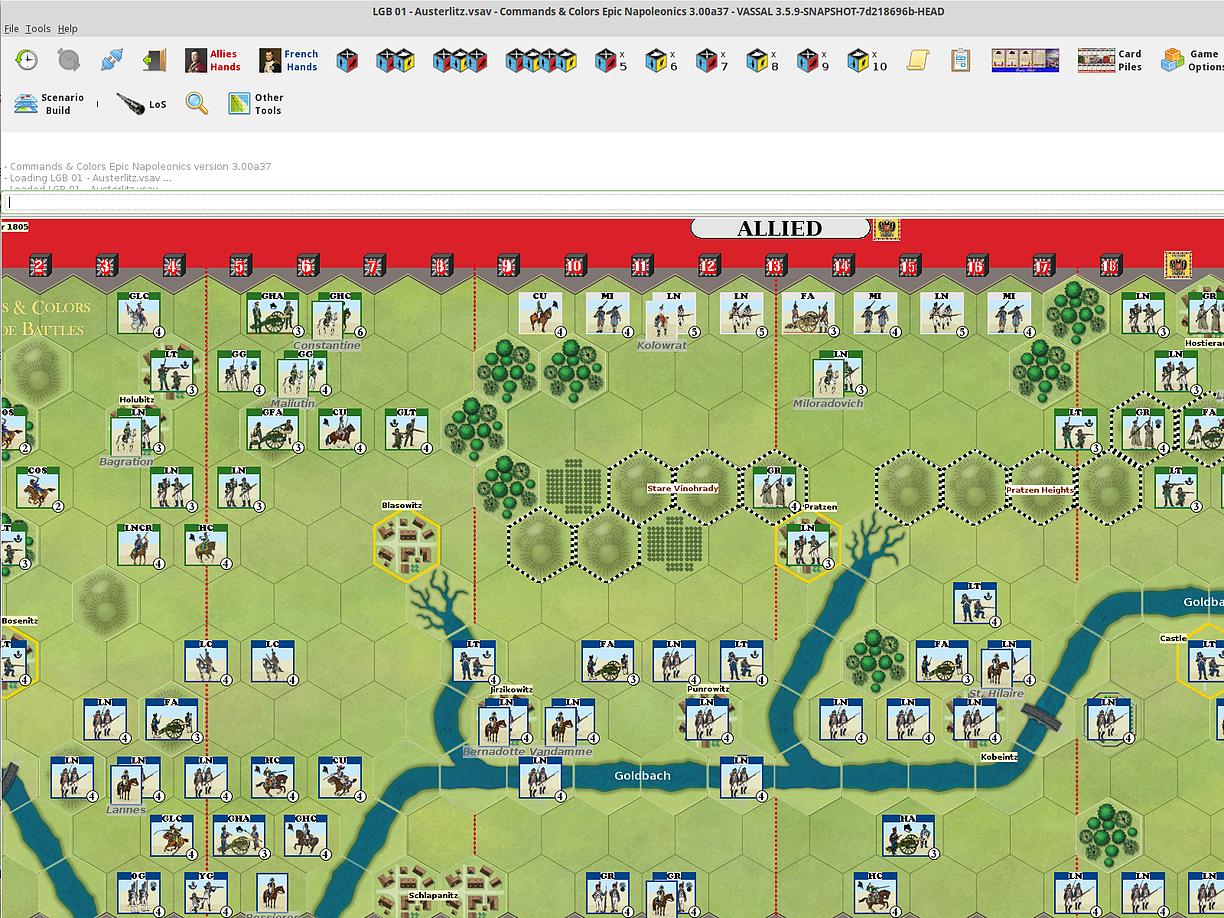This screenshot has width=1224, height=918.
Task: Open the Tools menu
Action: click(x=38, y=28)
